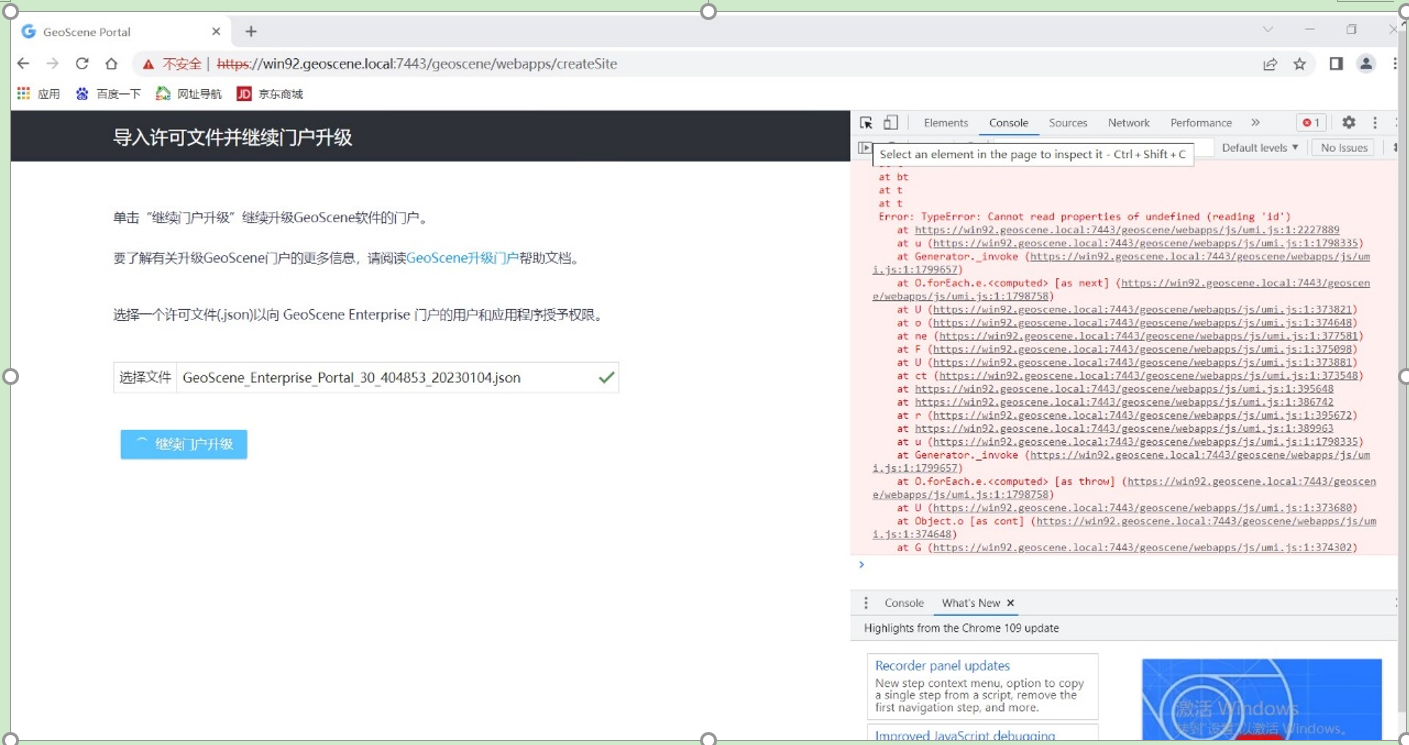Expand more DevTools tabs chevron
This screenshot has height=745, width=1409.
pyautogui.click(x=1256, y=123)
